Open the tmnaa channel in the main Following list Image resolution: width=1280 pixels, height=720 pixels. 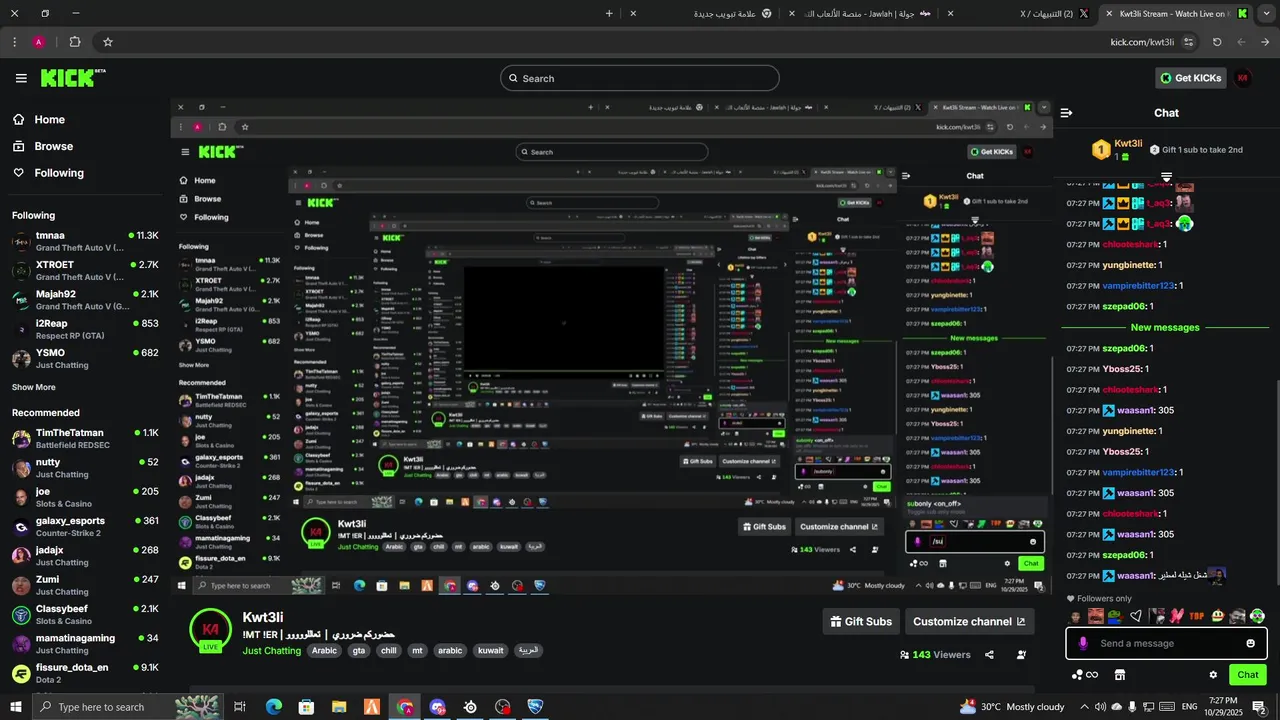(x=85, y=241)
